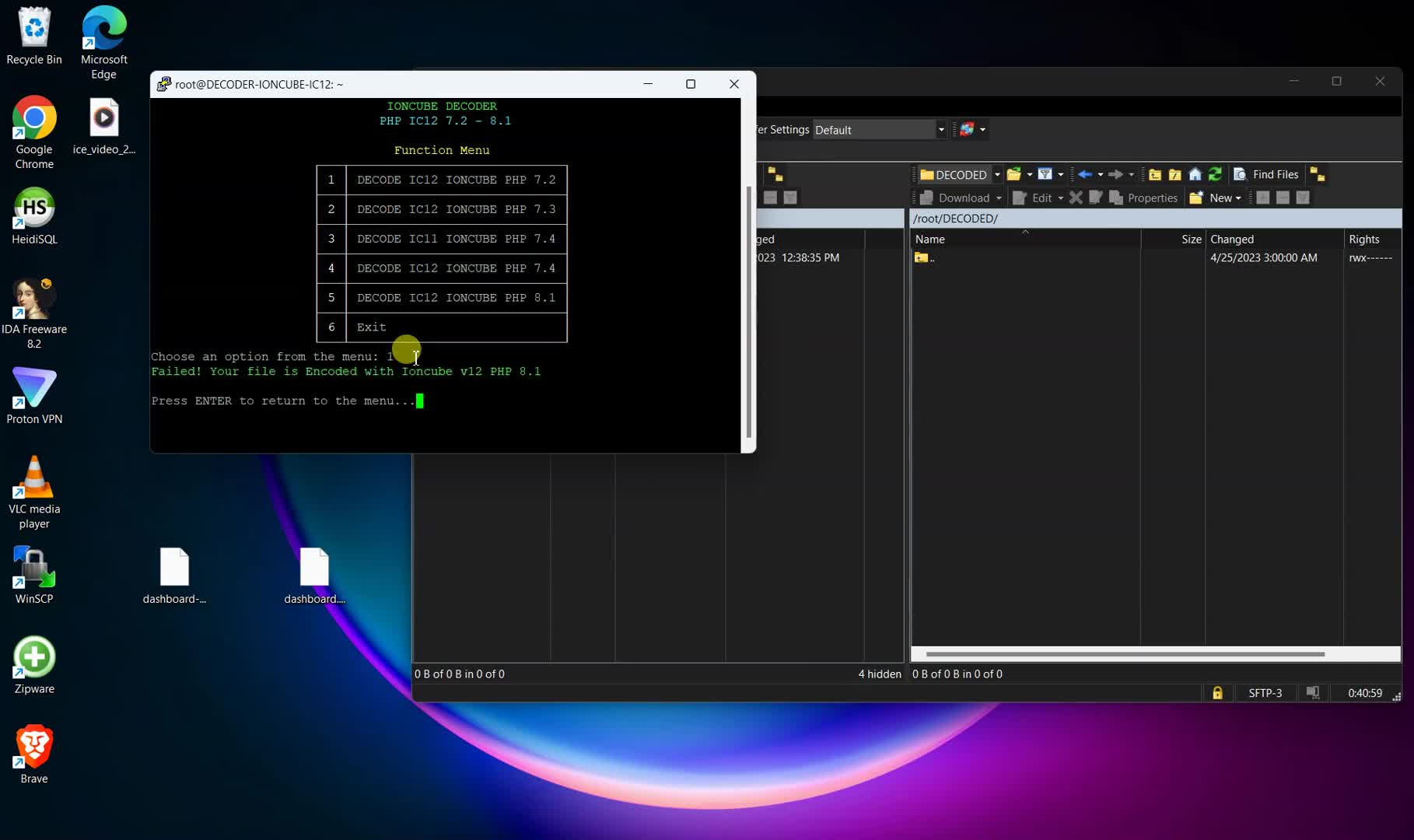Go up to the parent directory
The image size is (1414, 840).
click(x=1156, y=174)
